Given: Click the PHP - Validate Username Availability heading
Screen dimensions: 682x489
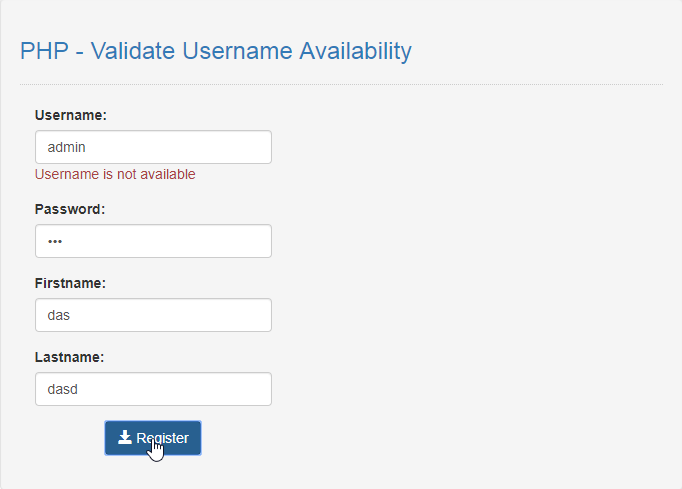Looking at the screenshot, I should click(216, 51).
